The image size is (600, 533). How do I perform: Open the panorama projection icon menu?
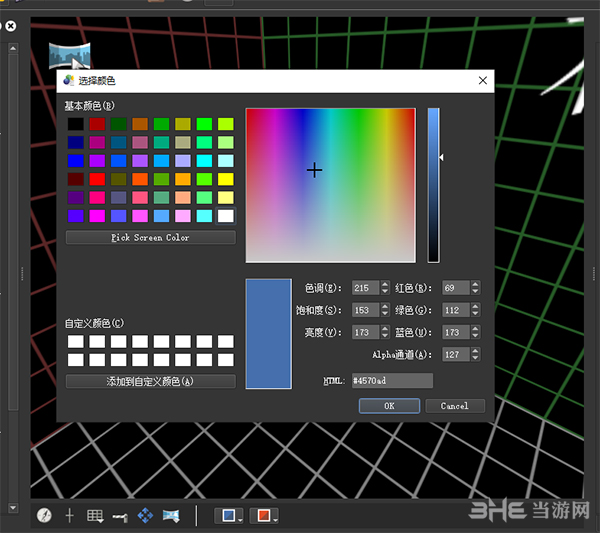(171, 516)
